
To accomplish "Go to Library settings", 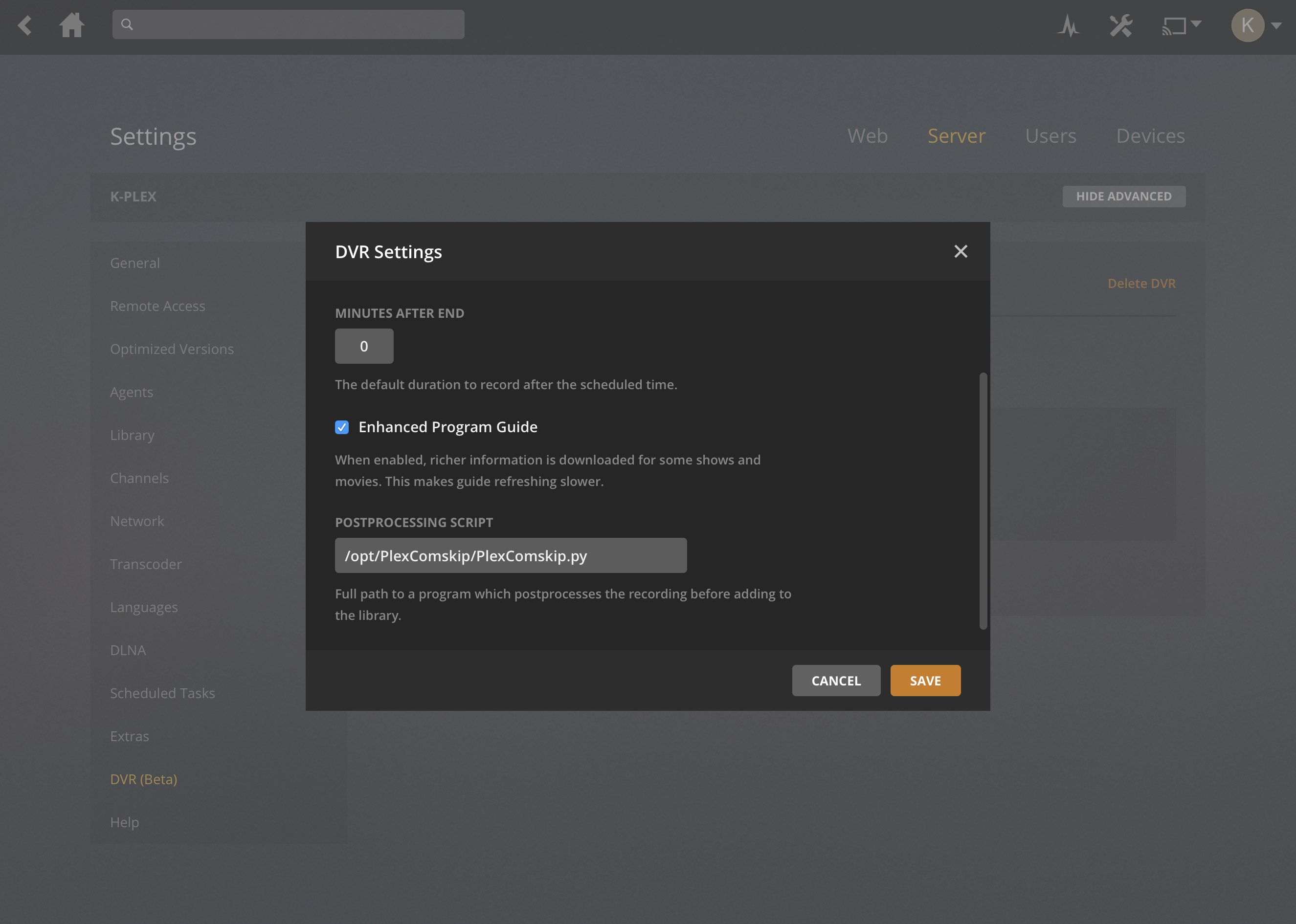I will click(132, 435).
